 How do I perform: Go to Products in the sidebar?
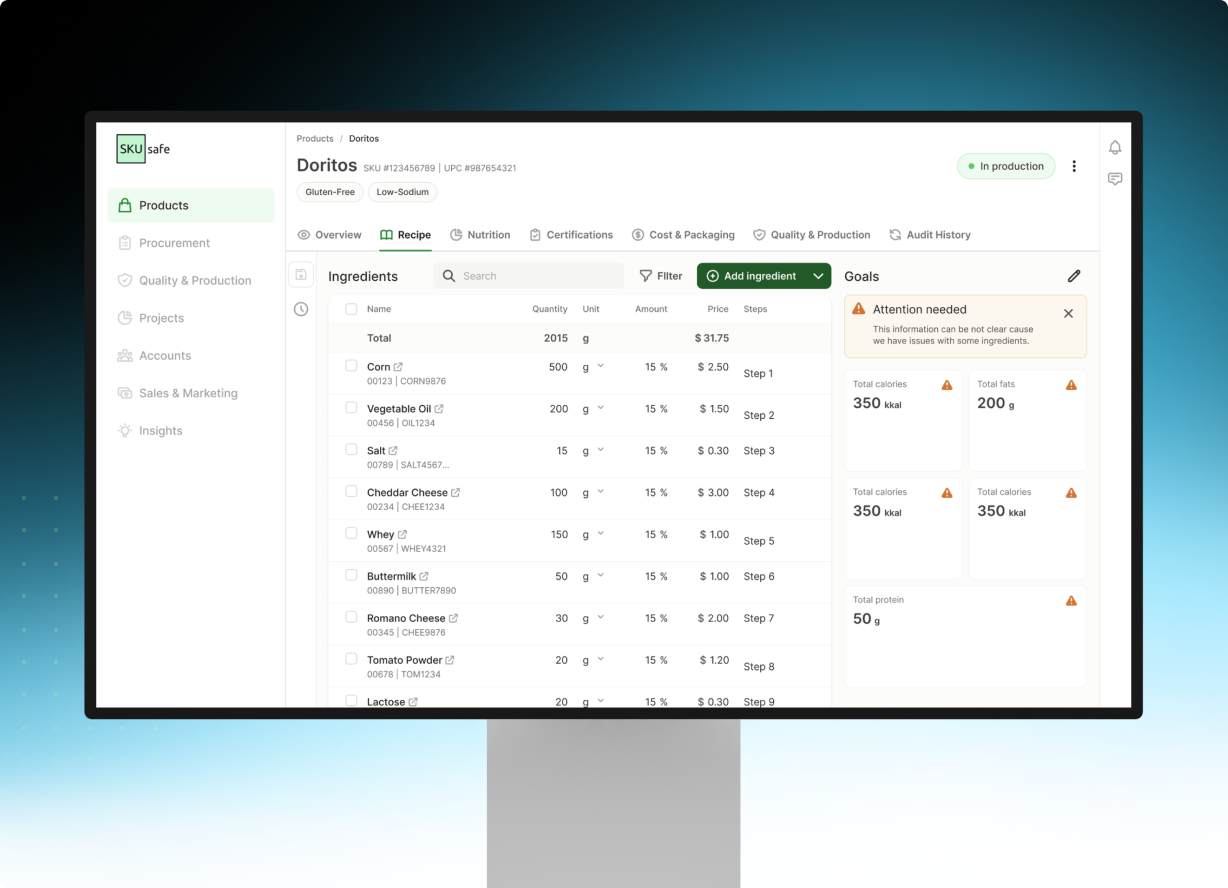[x=191, y=205]
